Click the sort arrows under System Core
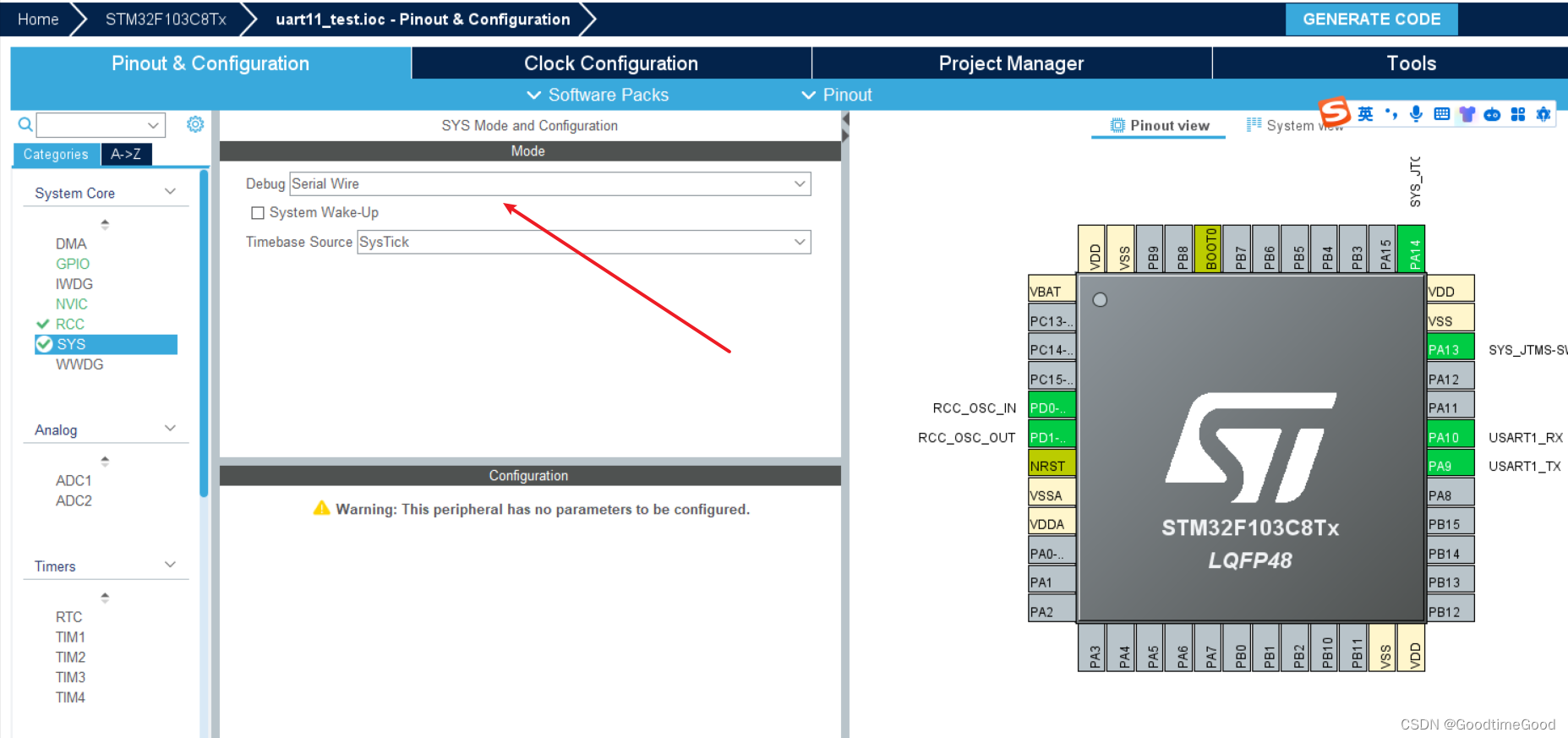The image size is (1568, 738). click(105, 224)
